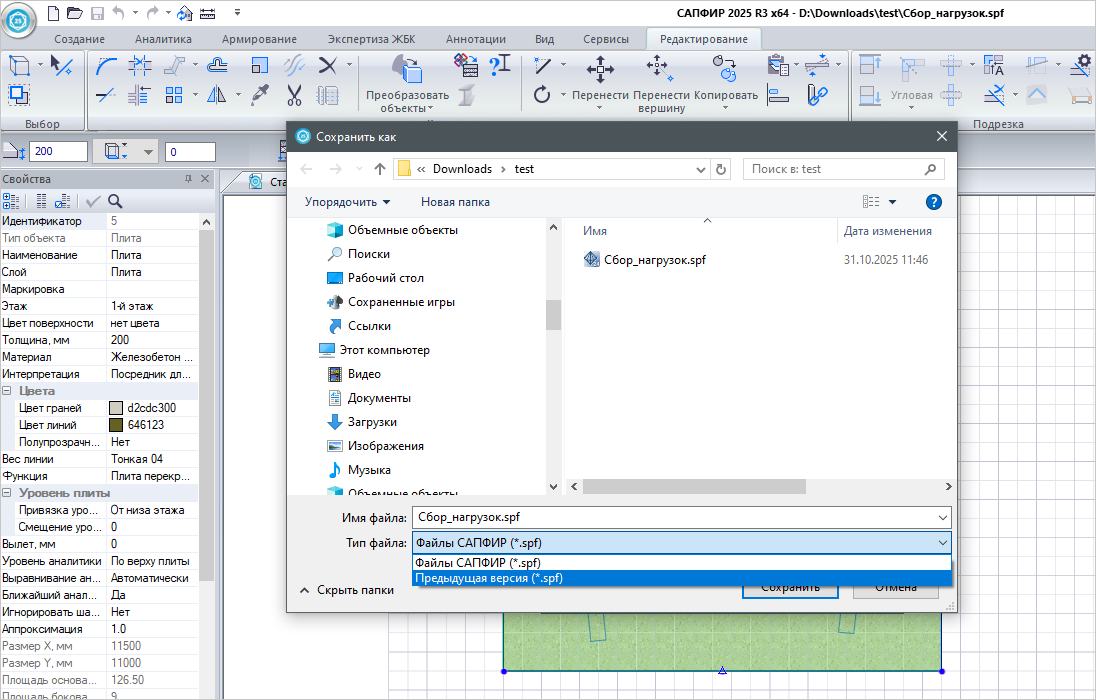Go up one folder level arrow
1096x700 pixels.
pos(380,169)
